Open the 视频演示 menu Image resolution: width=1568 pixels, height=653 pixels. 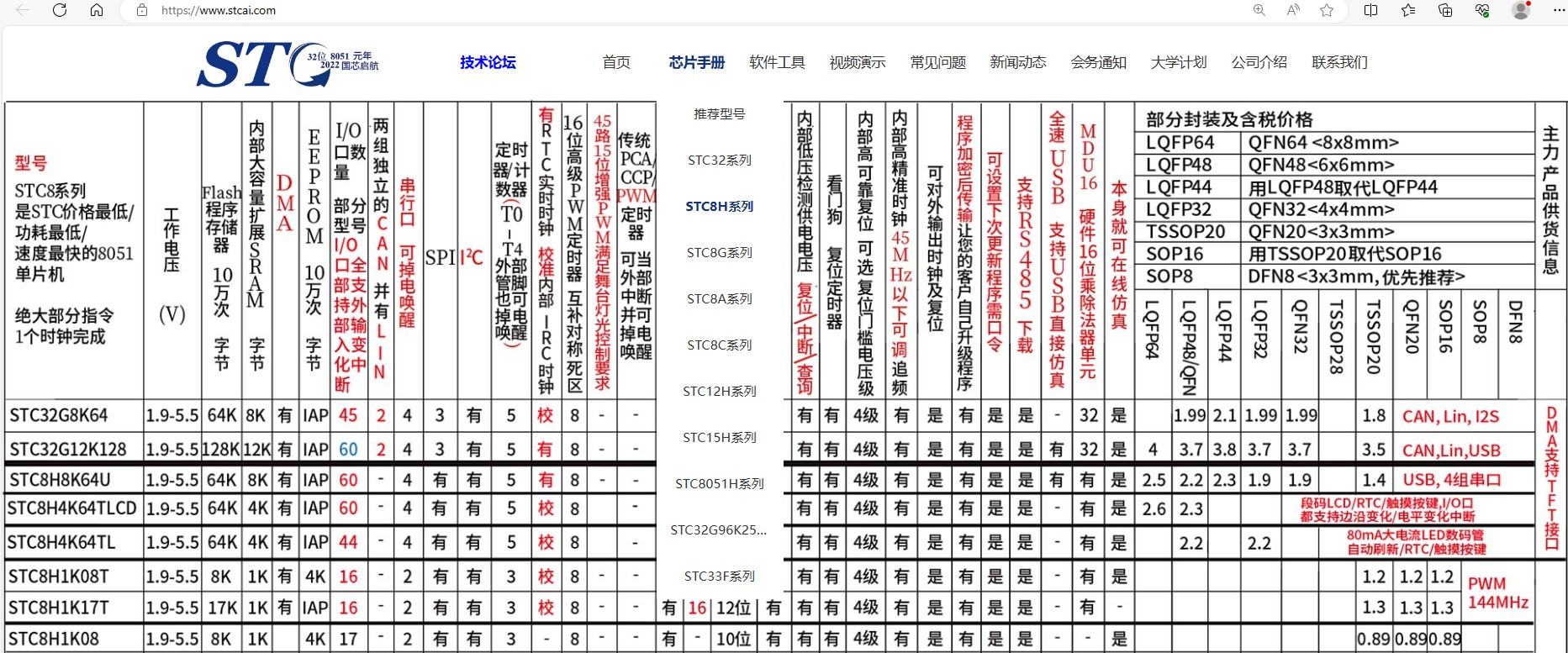tap(857, 62)
